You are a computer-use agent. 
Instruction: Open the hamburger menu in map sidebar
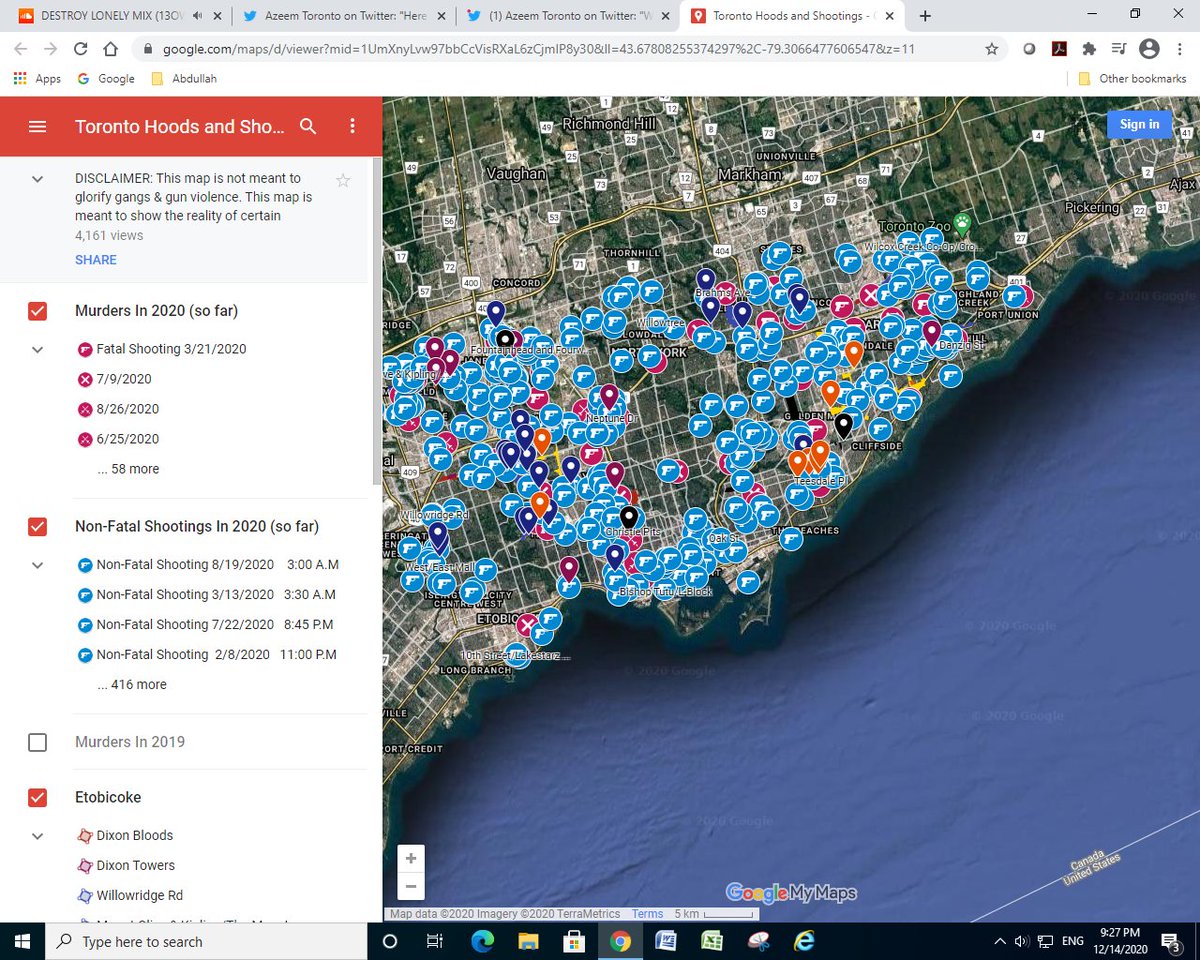38,126
